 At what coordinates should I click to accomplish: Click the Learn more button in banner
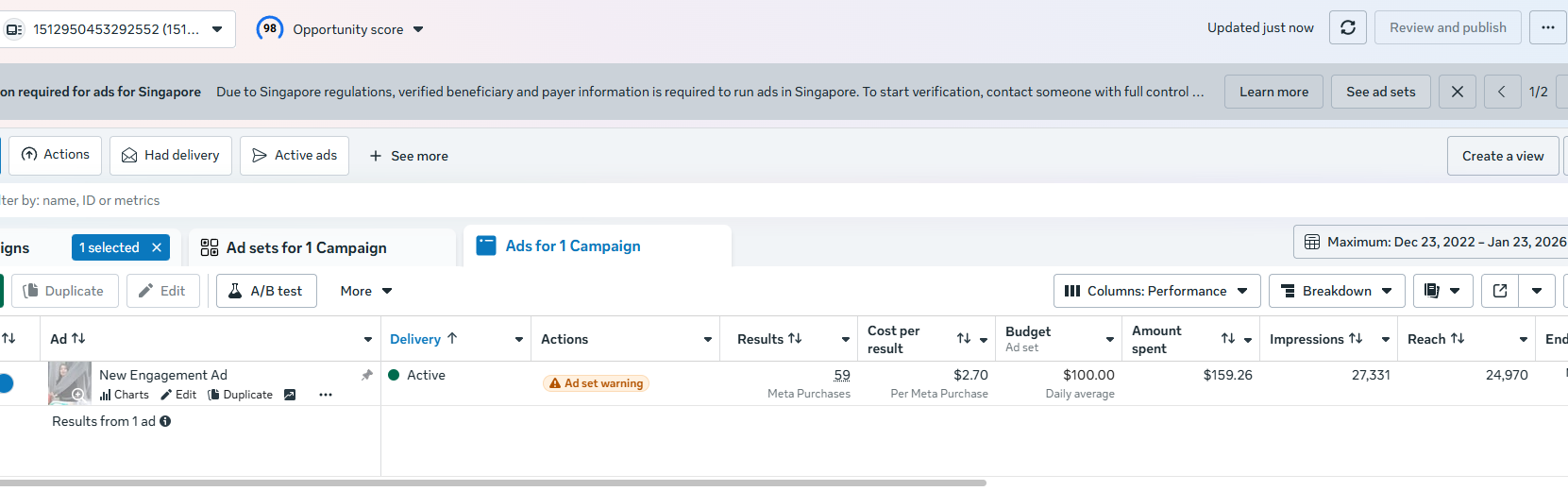coord(1273,92)
